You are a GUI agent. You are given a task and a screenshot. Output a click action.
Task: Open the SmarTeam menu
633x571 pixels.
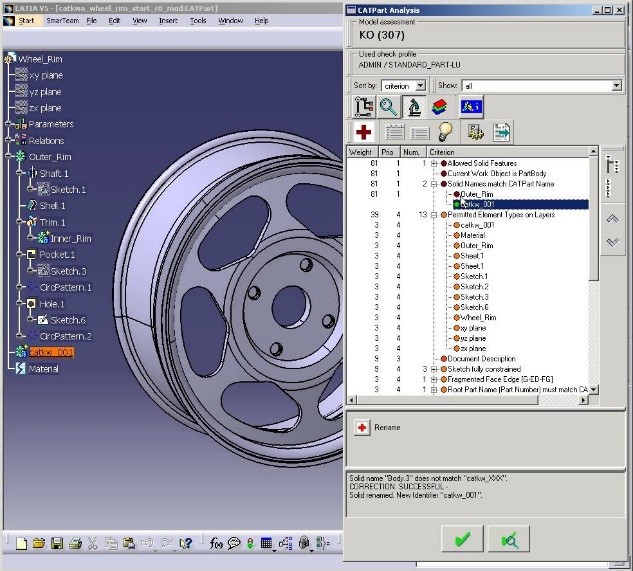(x=63, y=21)
